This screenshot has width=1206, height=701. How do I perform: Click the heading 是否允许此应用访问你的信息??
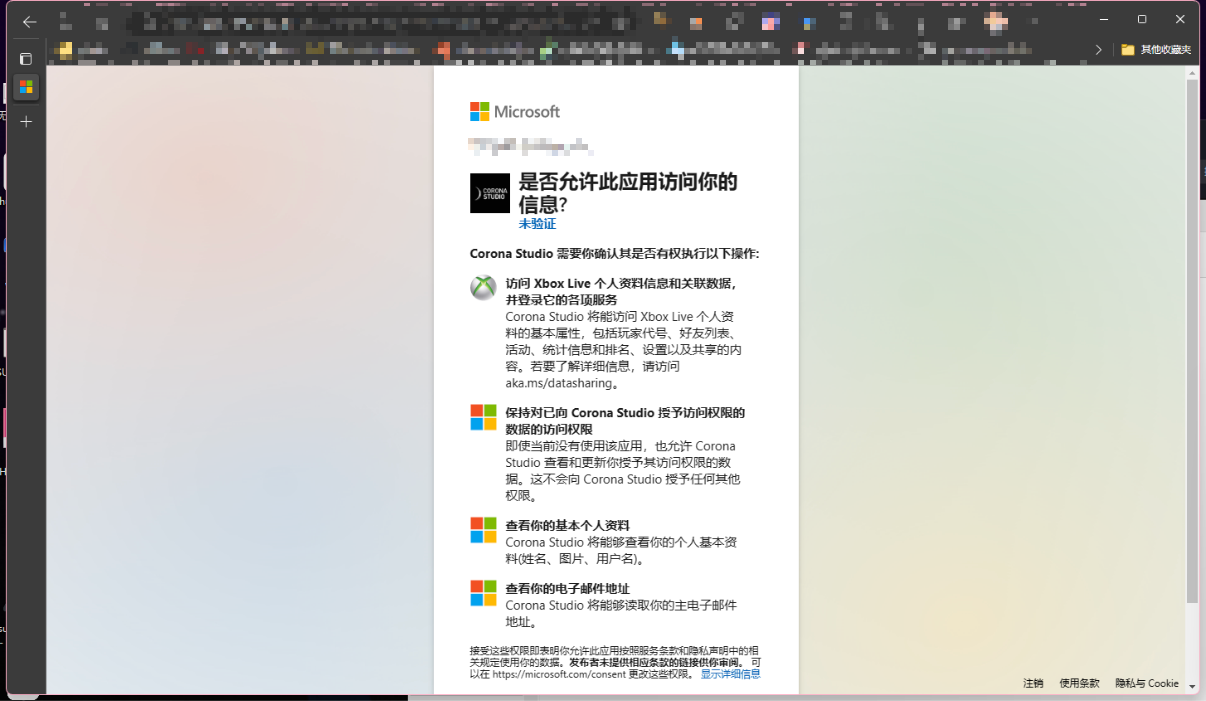[x=628, y=193]
